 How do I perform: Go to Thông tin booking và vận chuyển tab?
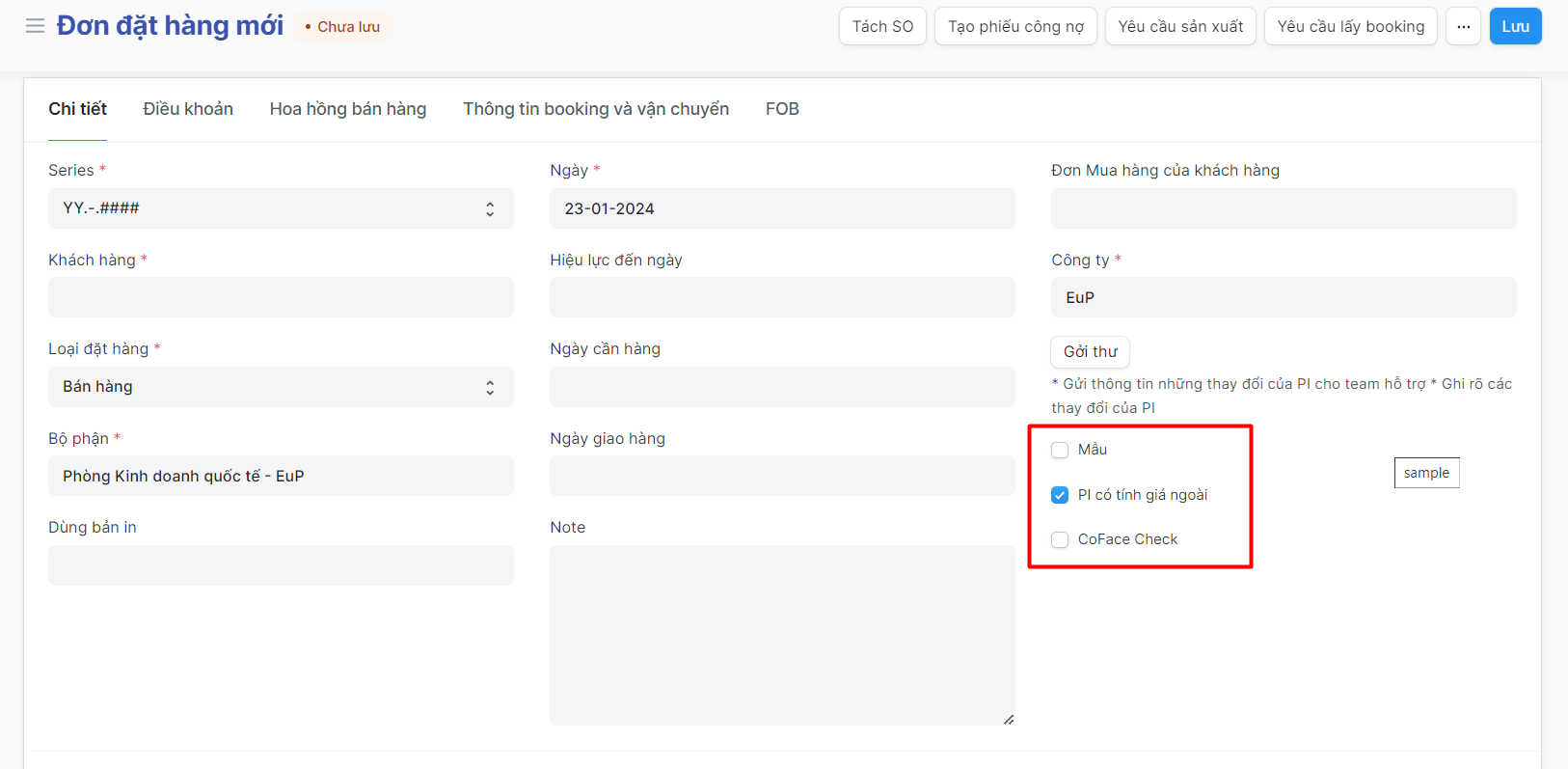(595, 109)
